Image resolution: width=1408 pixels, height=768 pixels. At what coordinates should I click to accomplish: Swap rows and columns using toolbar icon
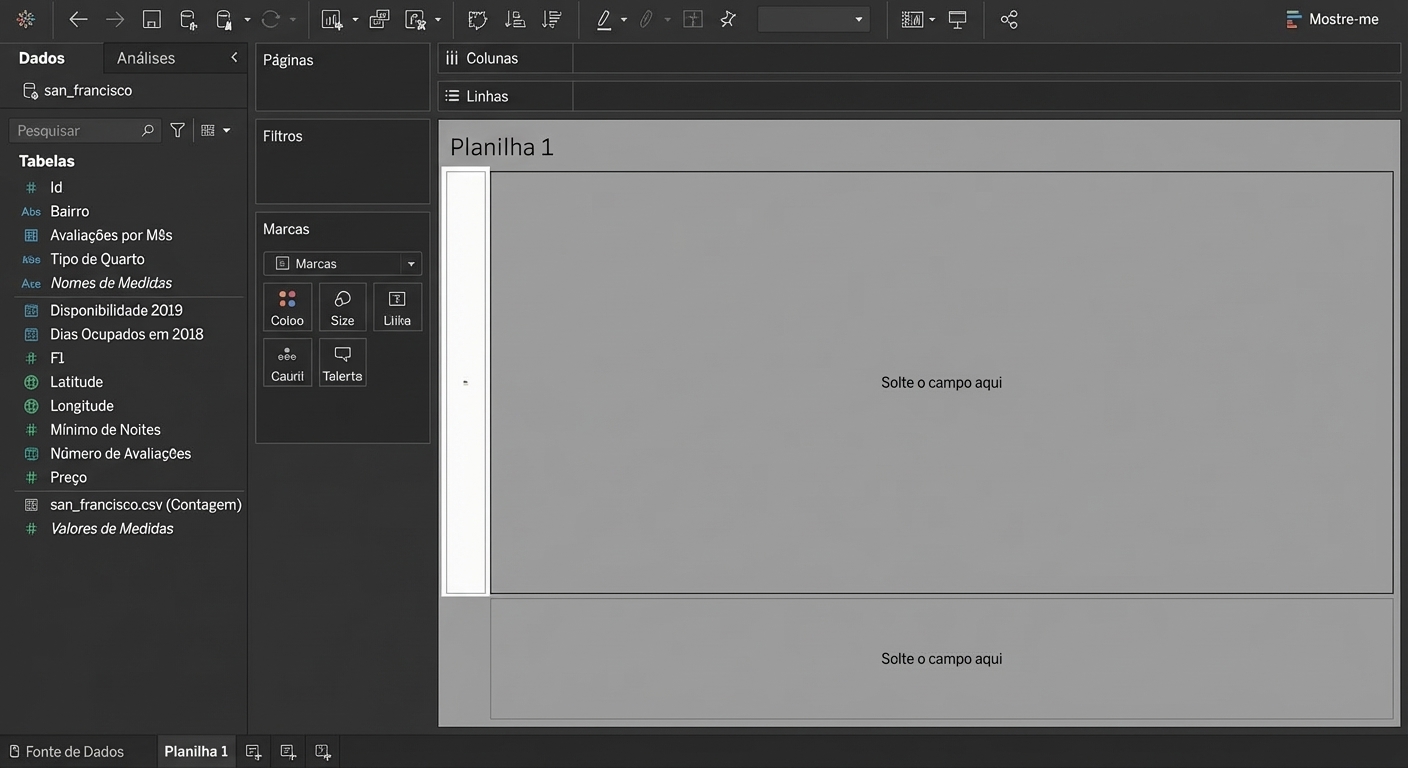(478, 20)
